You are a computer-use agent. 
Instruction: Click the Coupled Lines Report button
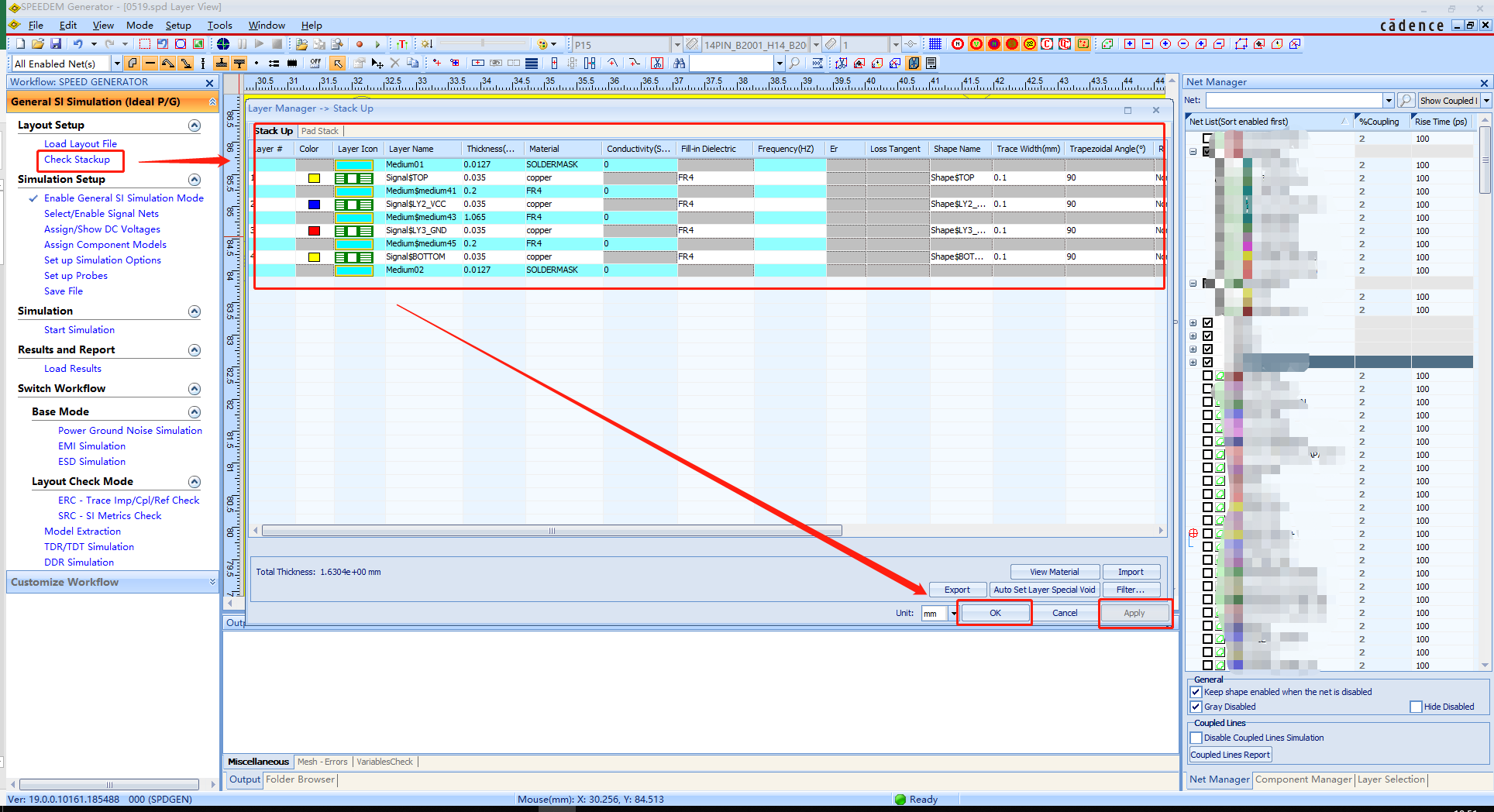point(1230,755)
